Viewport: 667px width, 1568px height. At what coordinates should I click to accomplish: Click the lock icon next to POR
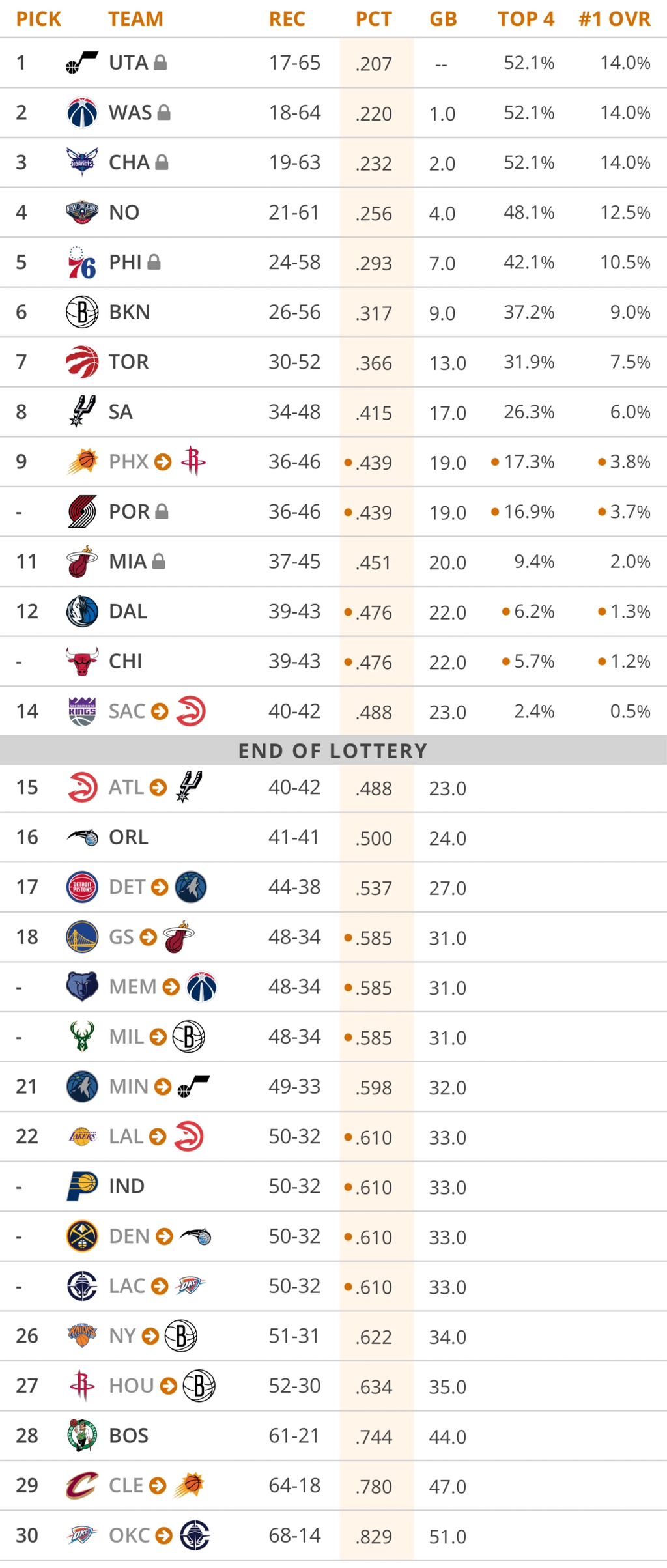[162, 512]
